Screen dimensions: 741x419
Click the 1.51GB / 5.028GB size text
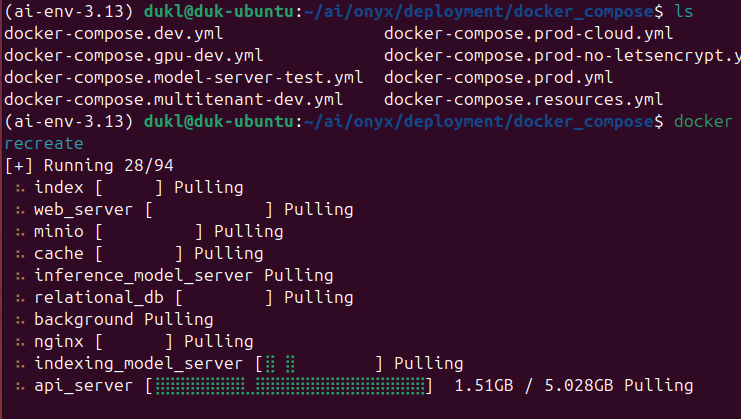point(534,385)
